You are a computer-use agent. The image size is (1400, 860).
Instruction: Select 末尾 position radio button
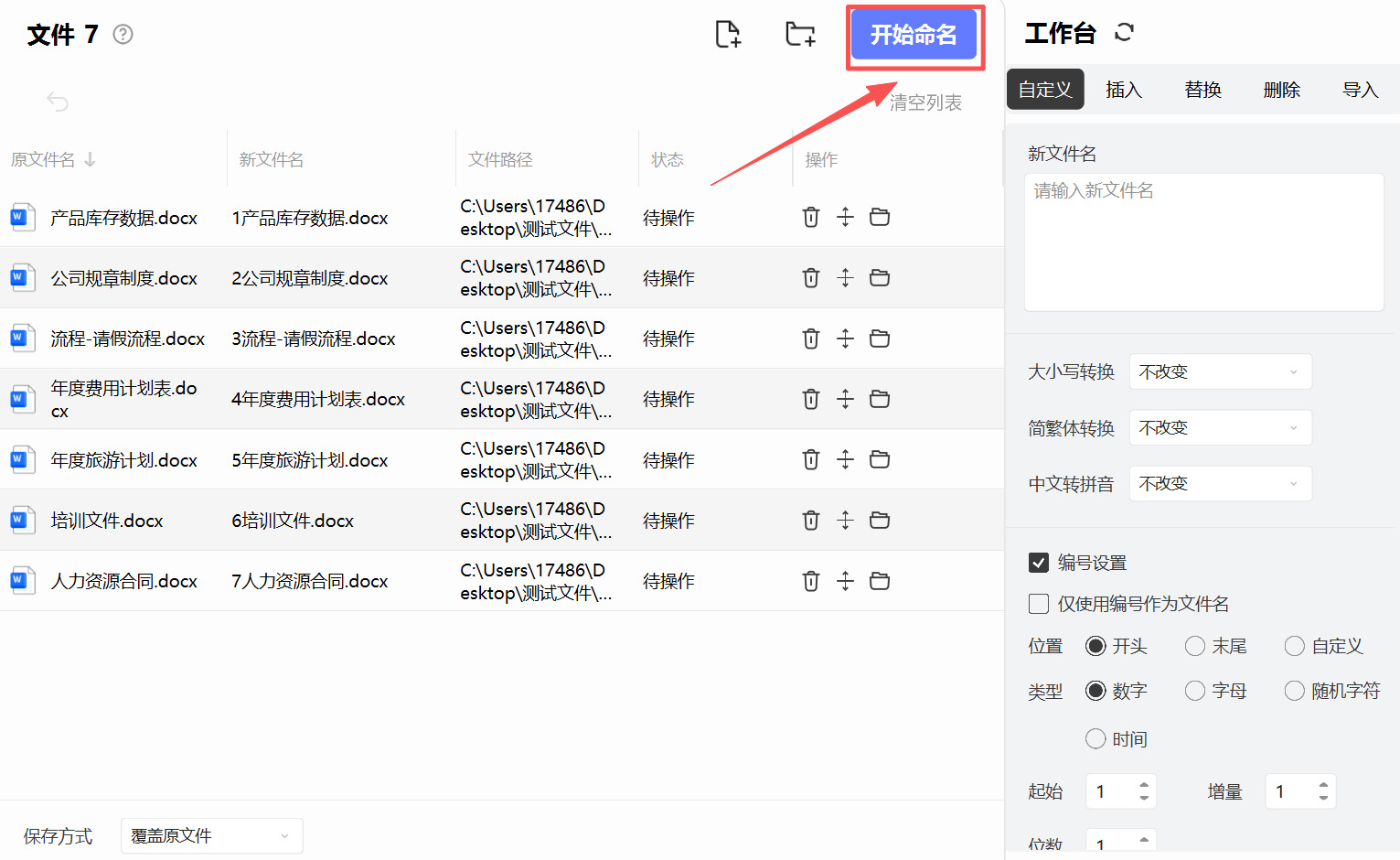click(x=1195, y=646)
